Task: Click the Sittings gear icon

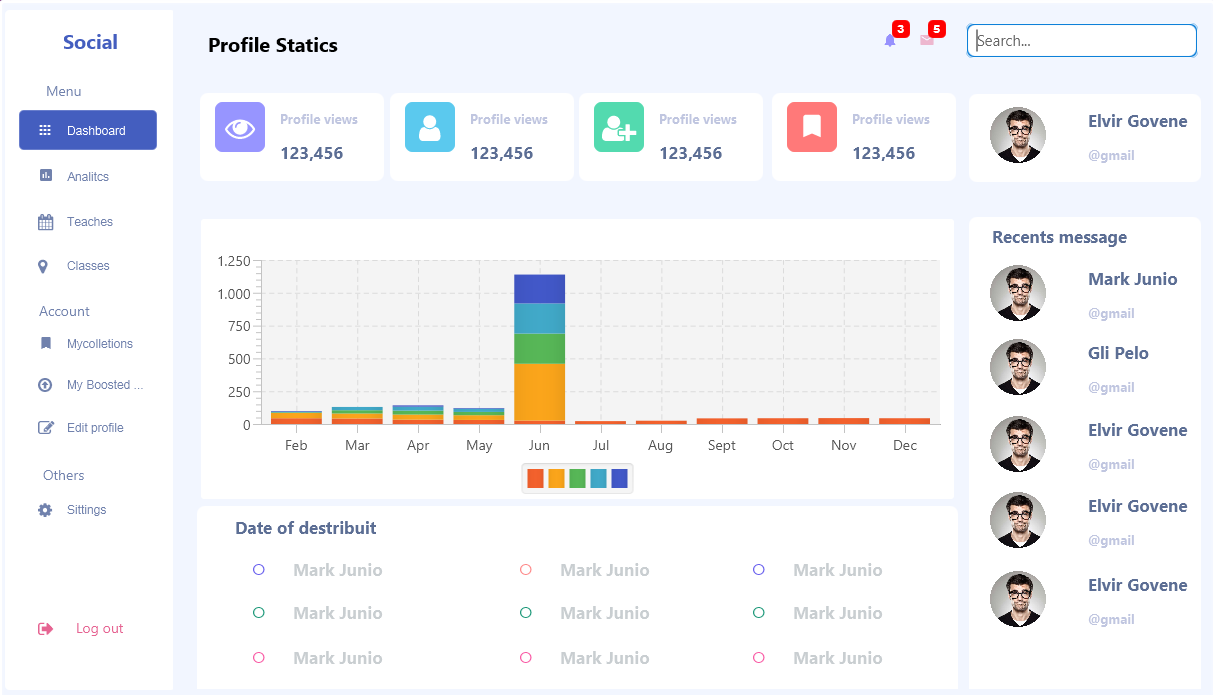Action: tap(45, 510)
